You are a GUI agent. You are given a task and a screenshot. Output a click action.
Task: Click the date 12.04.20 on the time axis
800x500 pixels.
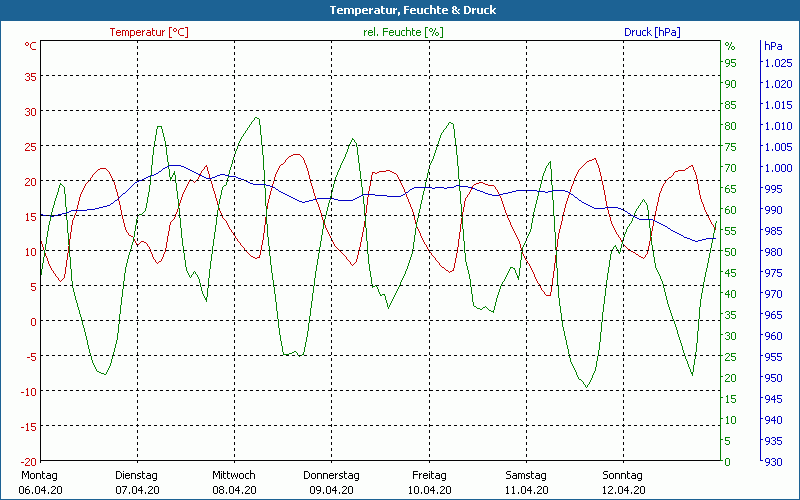click(622, 490)
